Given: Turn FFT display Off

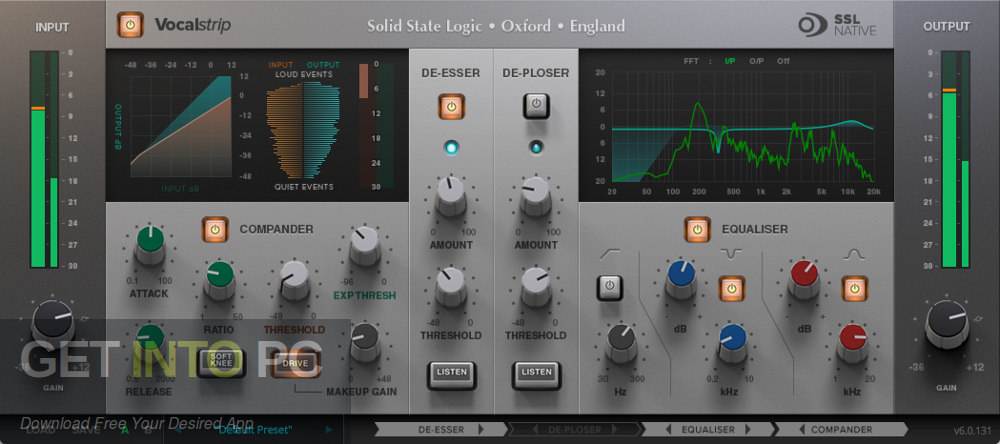Looking at the screenshot, I should (x=783, y=61).
